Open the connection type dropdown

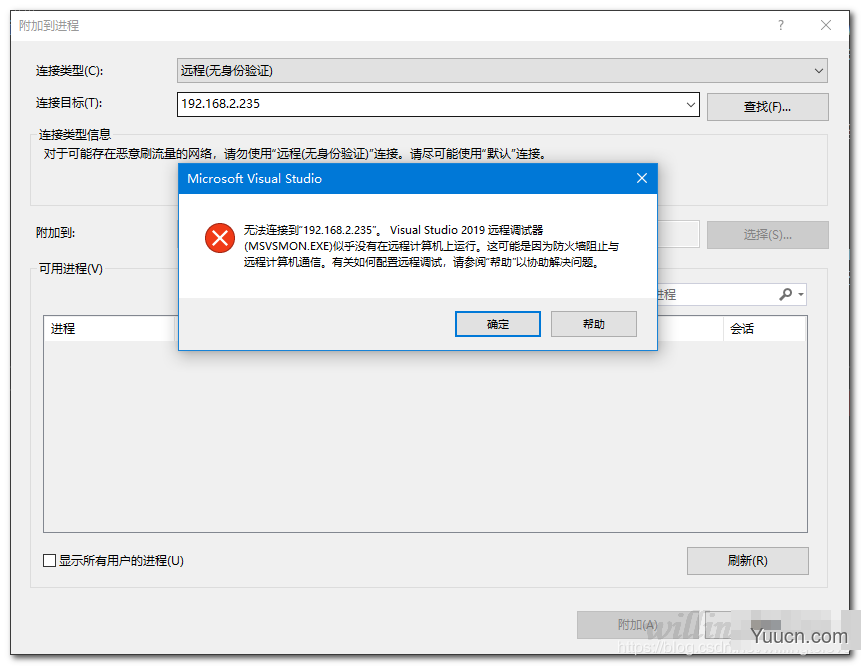(502, 71)
